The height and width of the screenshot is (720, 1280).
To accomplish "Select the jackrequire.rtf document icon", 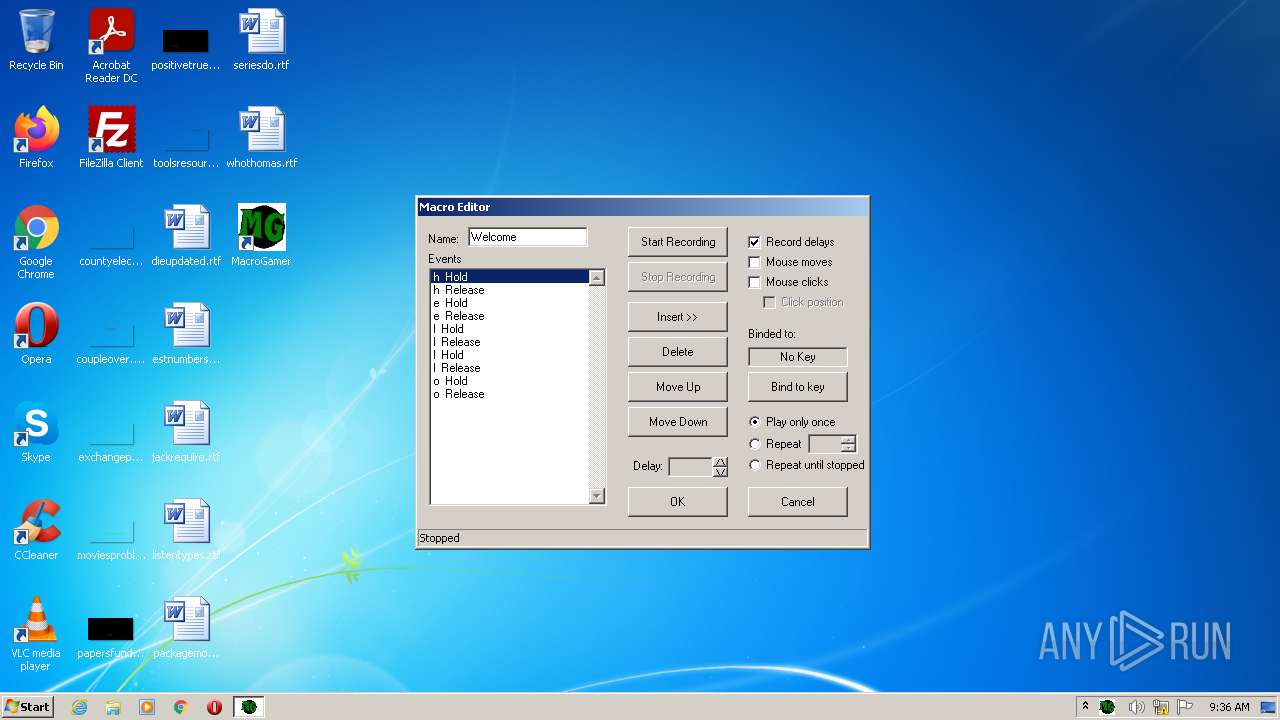I will click(186, 432).
